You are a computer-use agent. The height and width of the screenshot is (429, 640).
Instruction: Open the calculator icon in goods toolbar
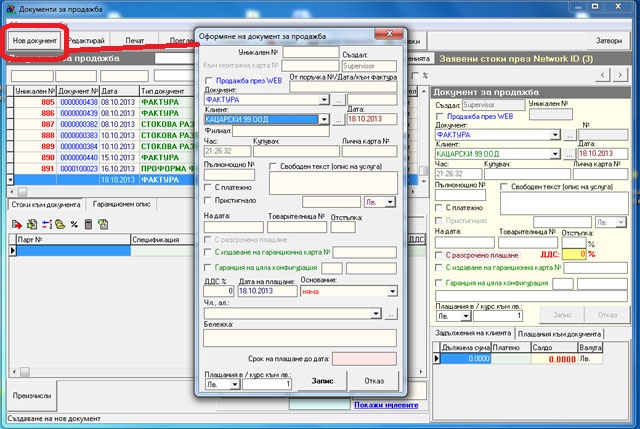[88, 224]
